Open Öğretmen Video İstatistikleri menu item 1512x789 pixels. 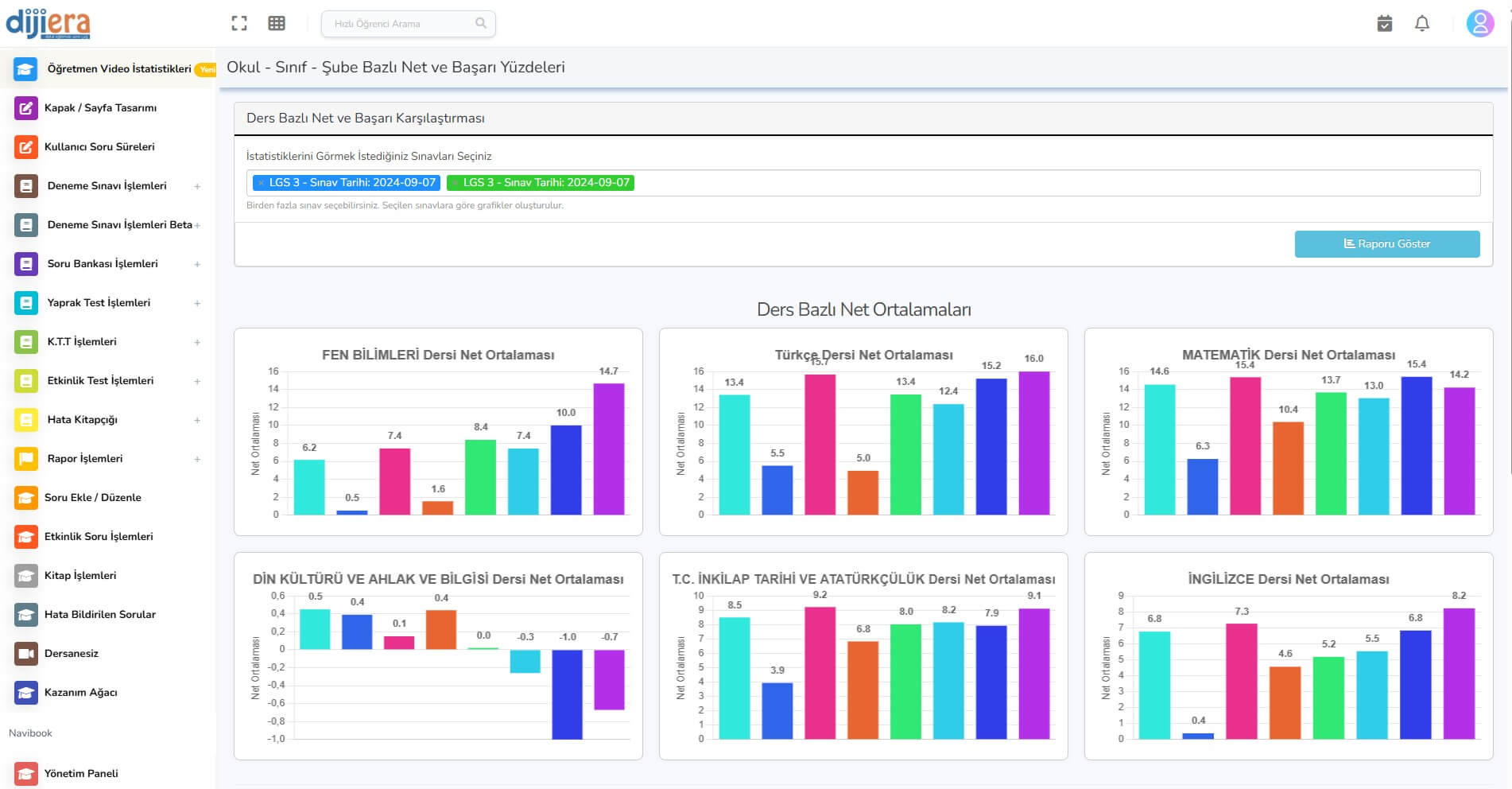tap(118, 69)
